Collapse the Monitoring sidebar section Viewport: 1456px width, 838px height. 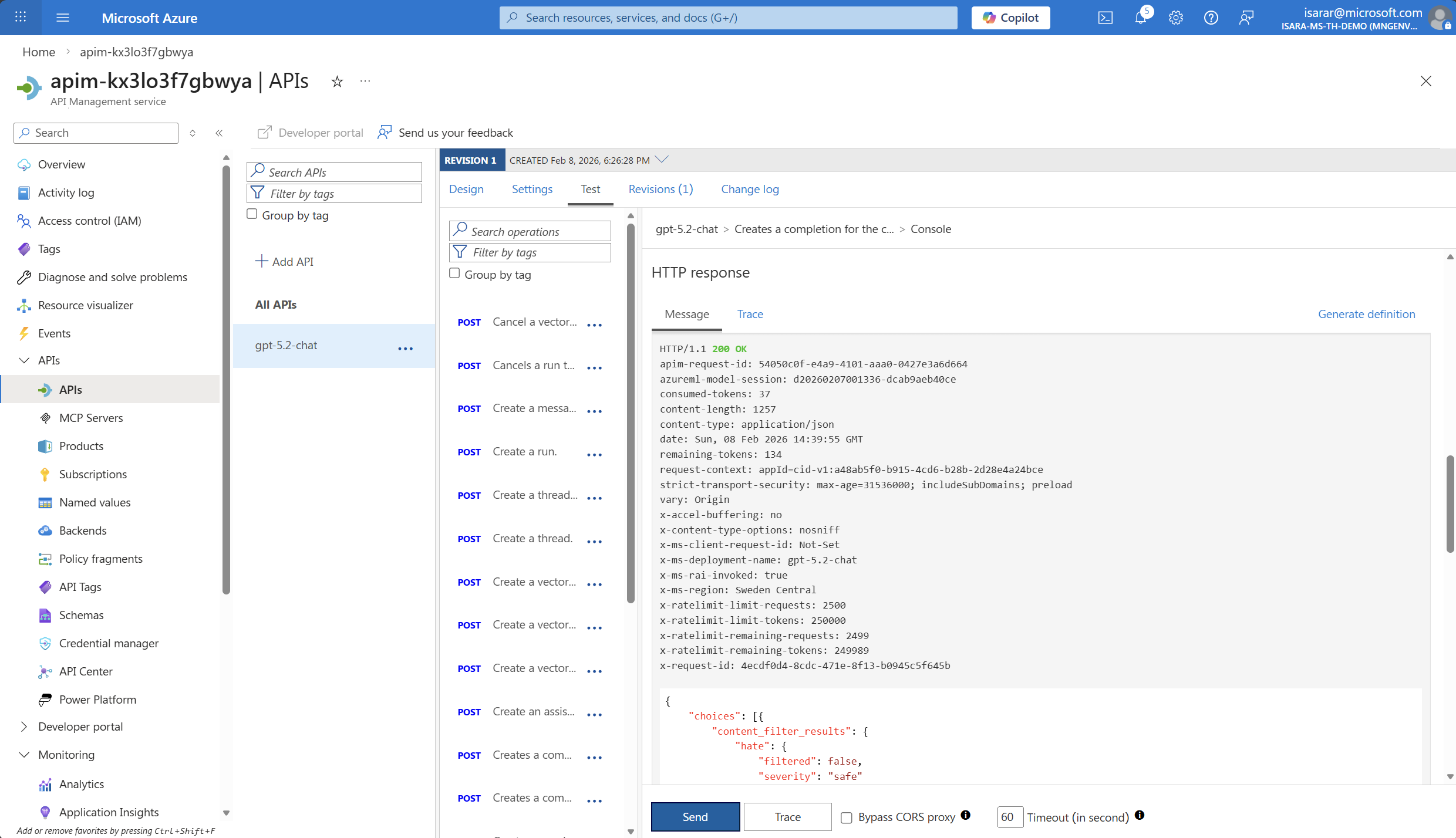(24, 755)
